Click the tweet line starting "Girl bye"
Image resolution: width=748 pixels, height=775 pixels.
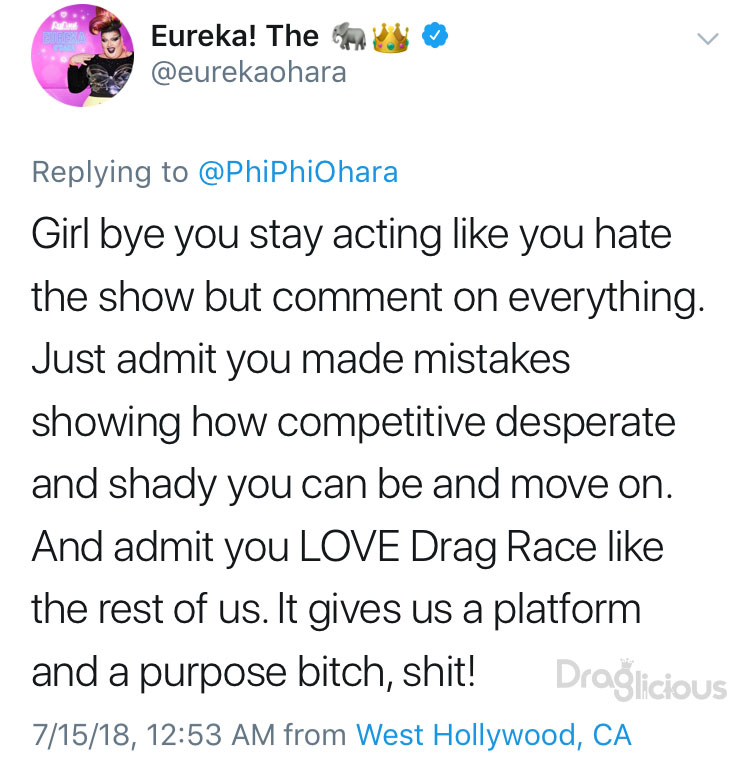[352, 235]
